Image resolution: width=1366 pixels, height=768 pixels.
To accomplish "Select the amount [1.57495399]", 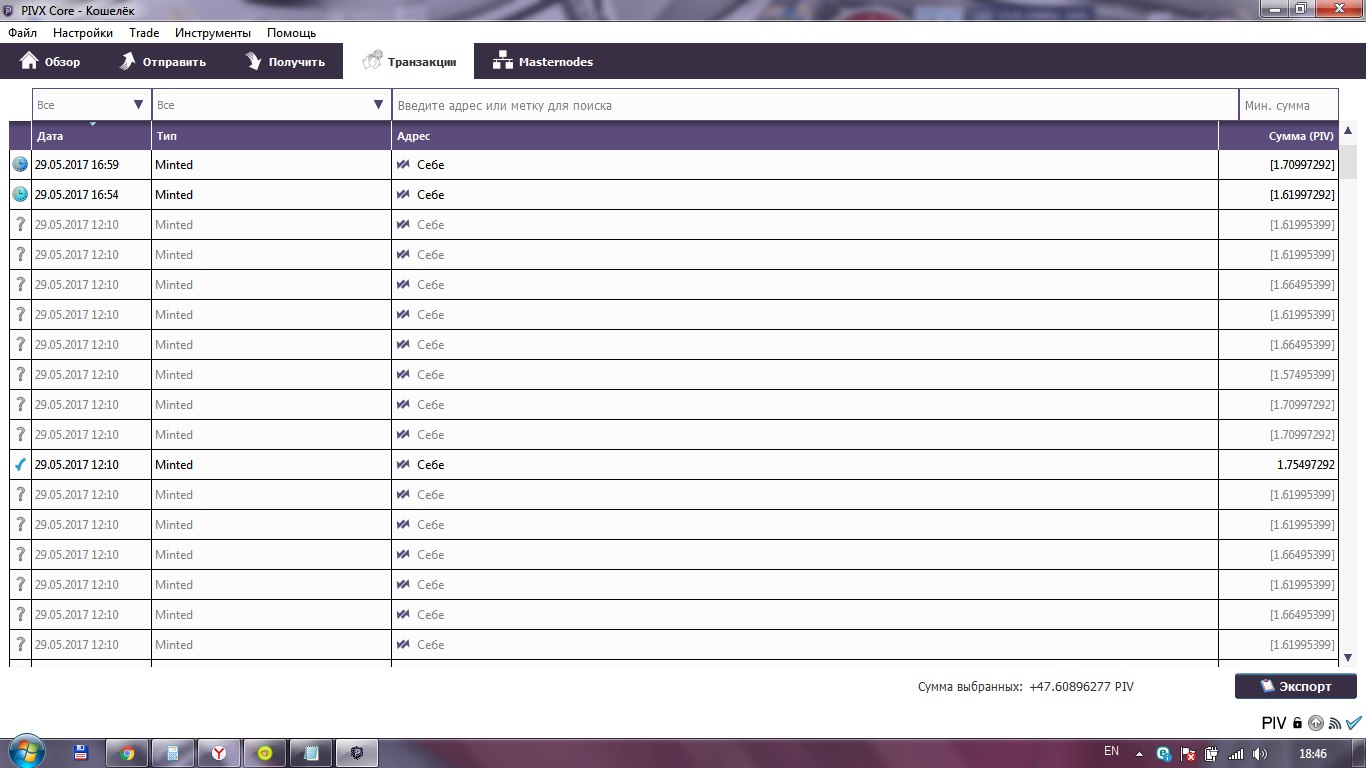I will click(x=1302, y=374).
